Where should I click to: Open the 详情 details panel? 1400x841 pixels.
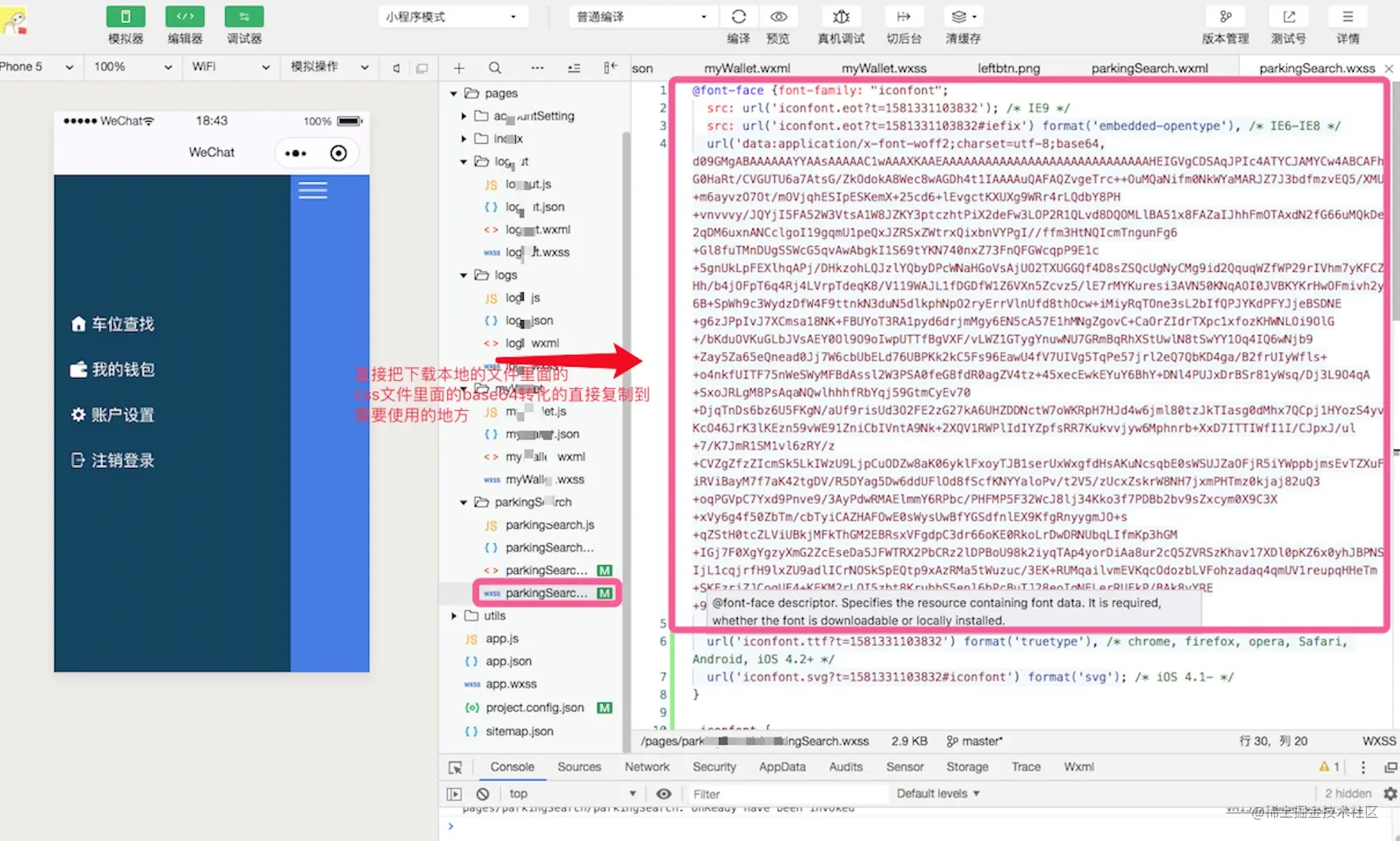1348,17
